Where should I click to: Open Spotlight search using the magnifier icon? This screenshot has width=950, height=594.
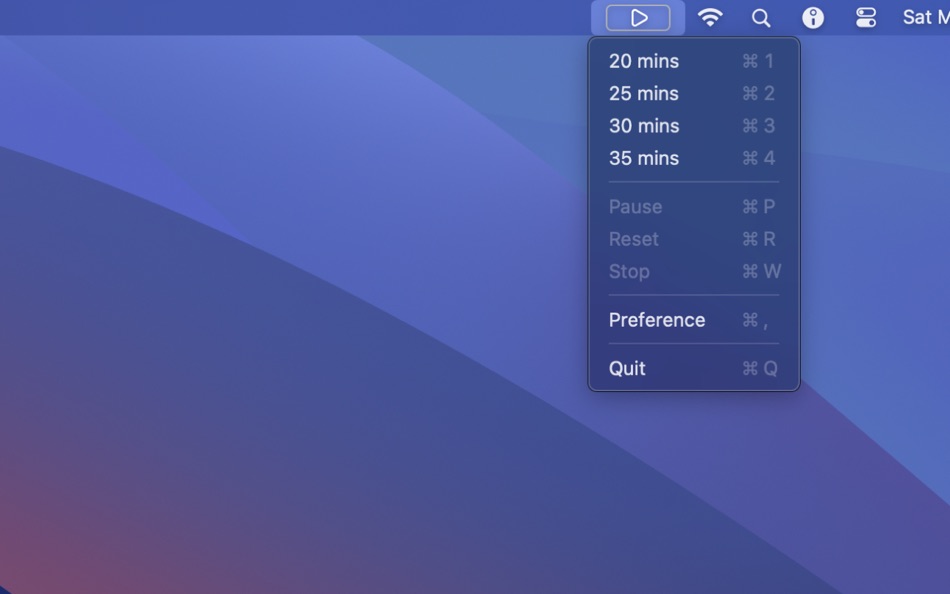(761, 17)
